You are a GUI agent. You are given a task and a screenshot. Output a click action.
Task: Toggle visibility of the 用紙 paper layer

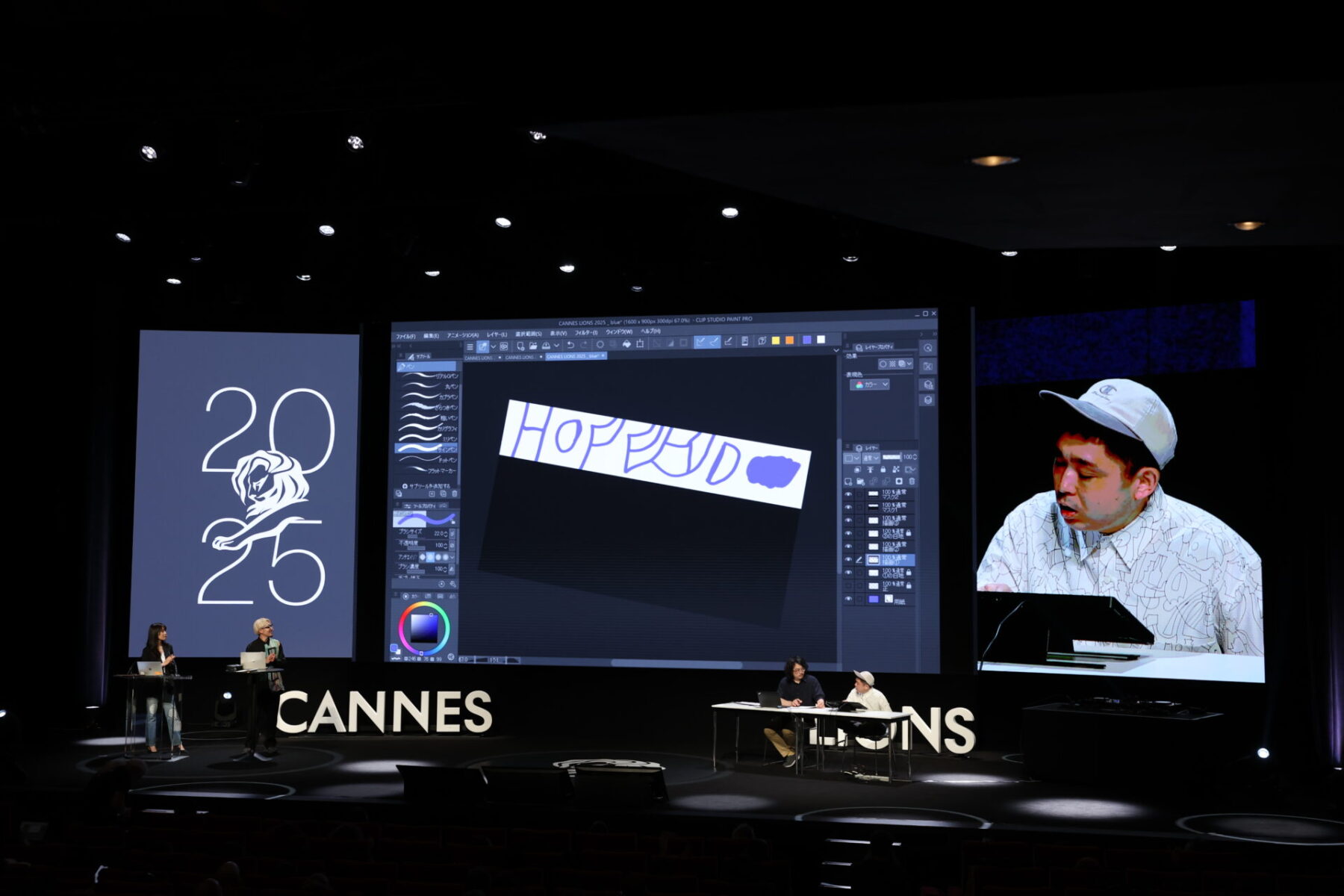(848, 599)
